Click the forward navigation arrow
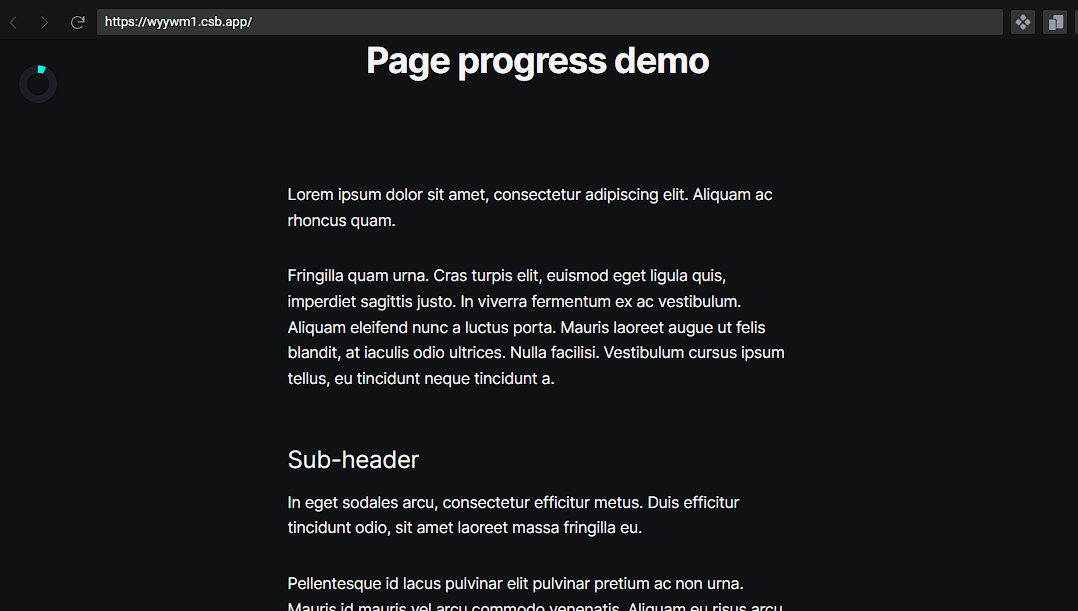Viewport: 1078px width, 611px height. coord(44,23)
